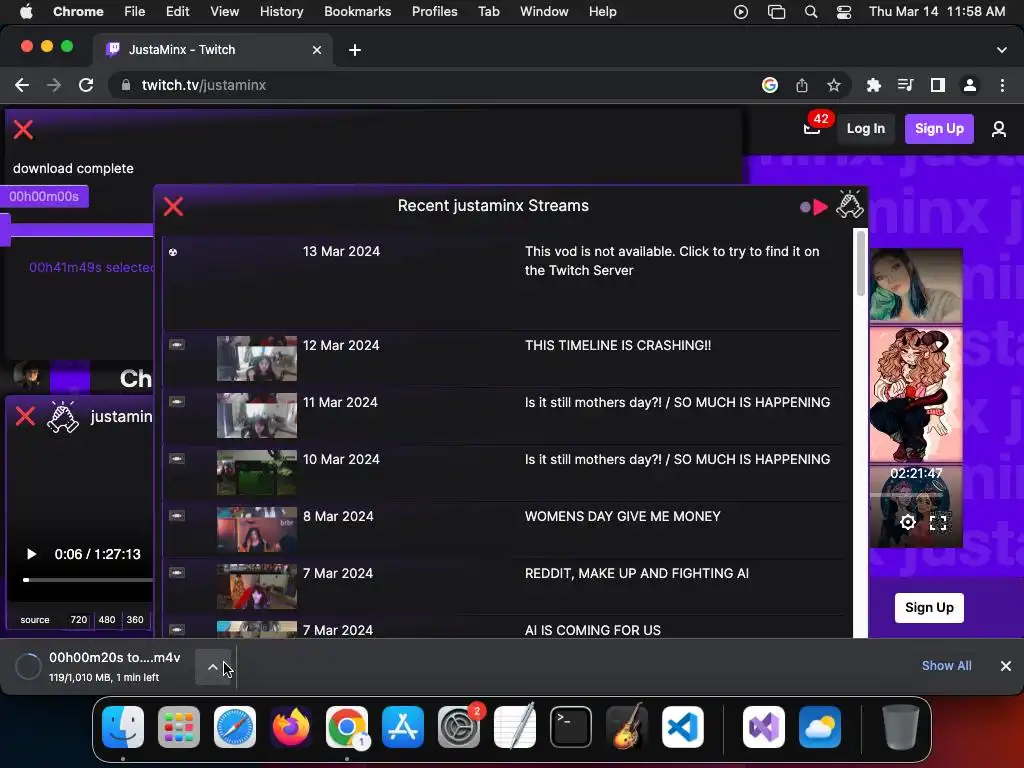Screen dimensions: 1024x768
Task: Select 360 video quality
Action: pos(135,620)
